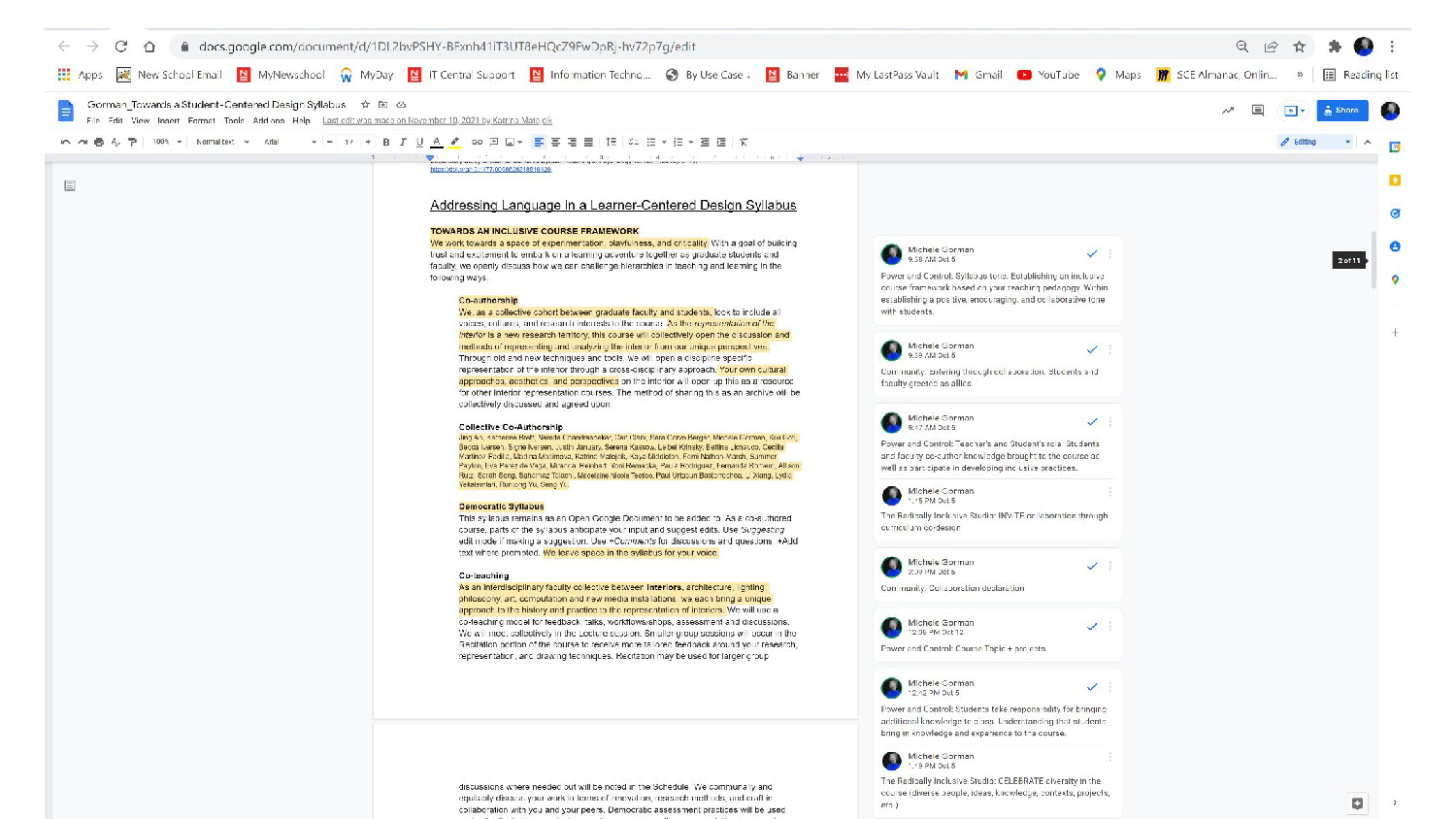Click the clear formatting icon

pyautogui.click(x=744, y=142)
